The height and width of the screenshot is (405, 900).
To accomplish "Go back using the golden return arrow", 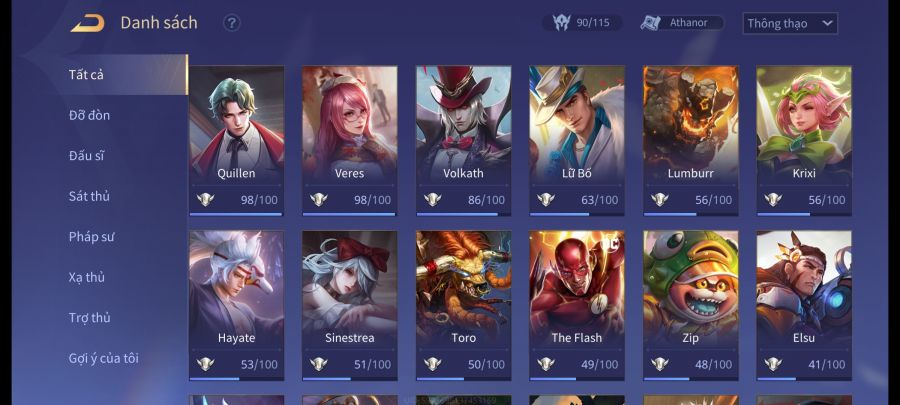I will tap(88, 23).
